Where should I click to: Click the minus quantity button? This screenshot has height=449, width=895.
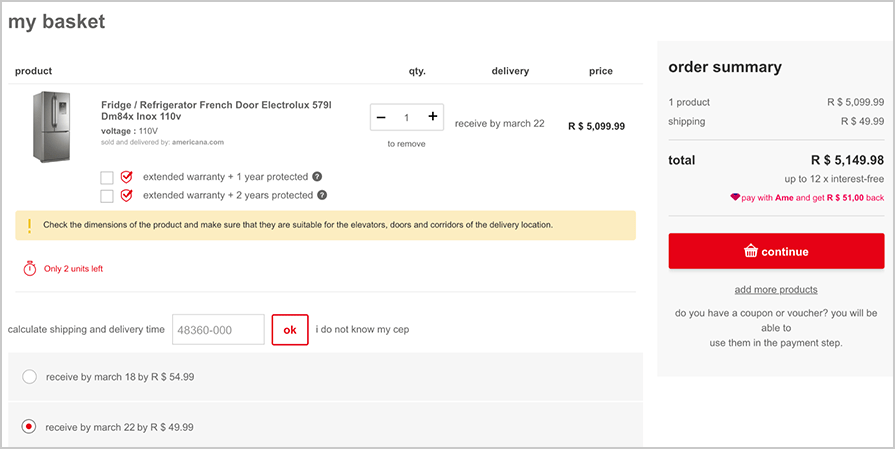coord(381,117)
